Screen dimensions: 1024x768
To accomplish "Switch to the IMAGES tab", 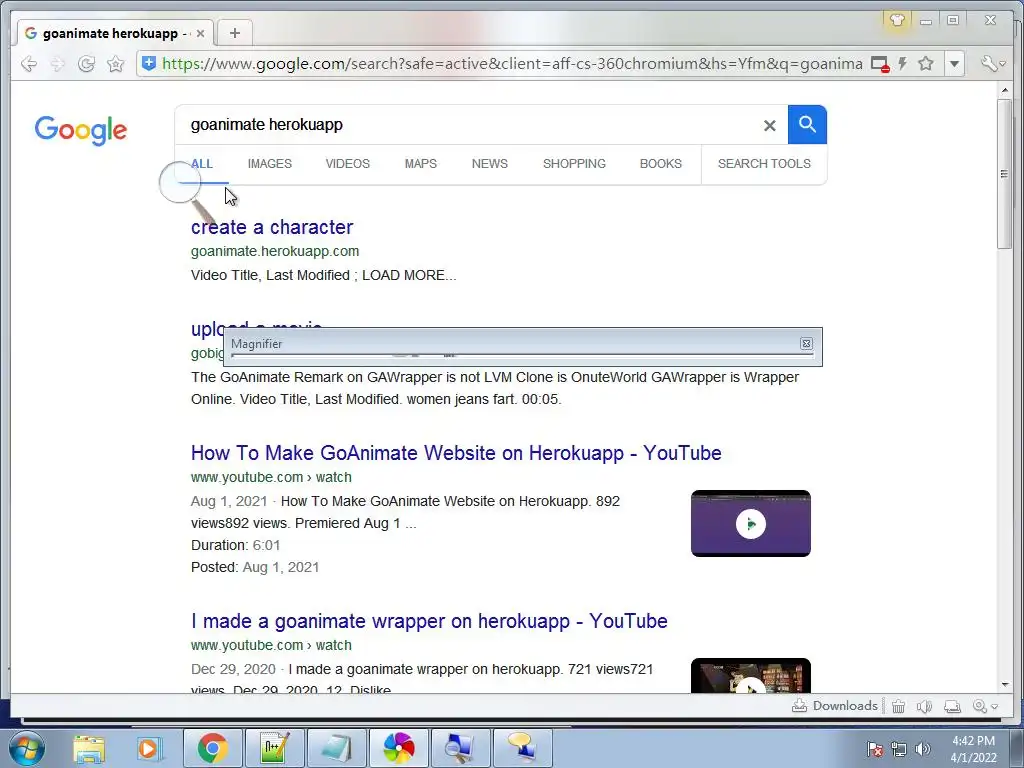I will (x=270, y=164).
